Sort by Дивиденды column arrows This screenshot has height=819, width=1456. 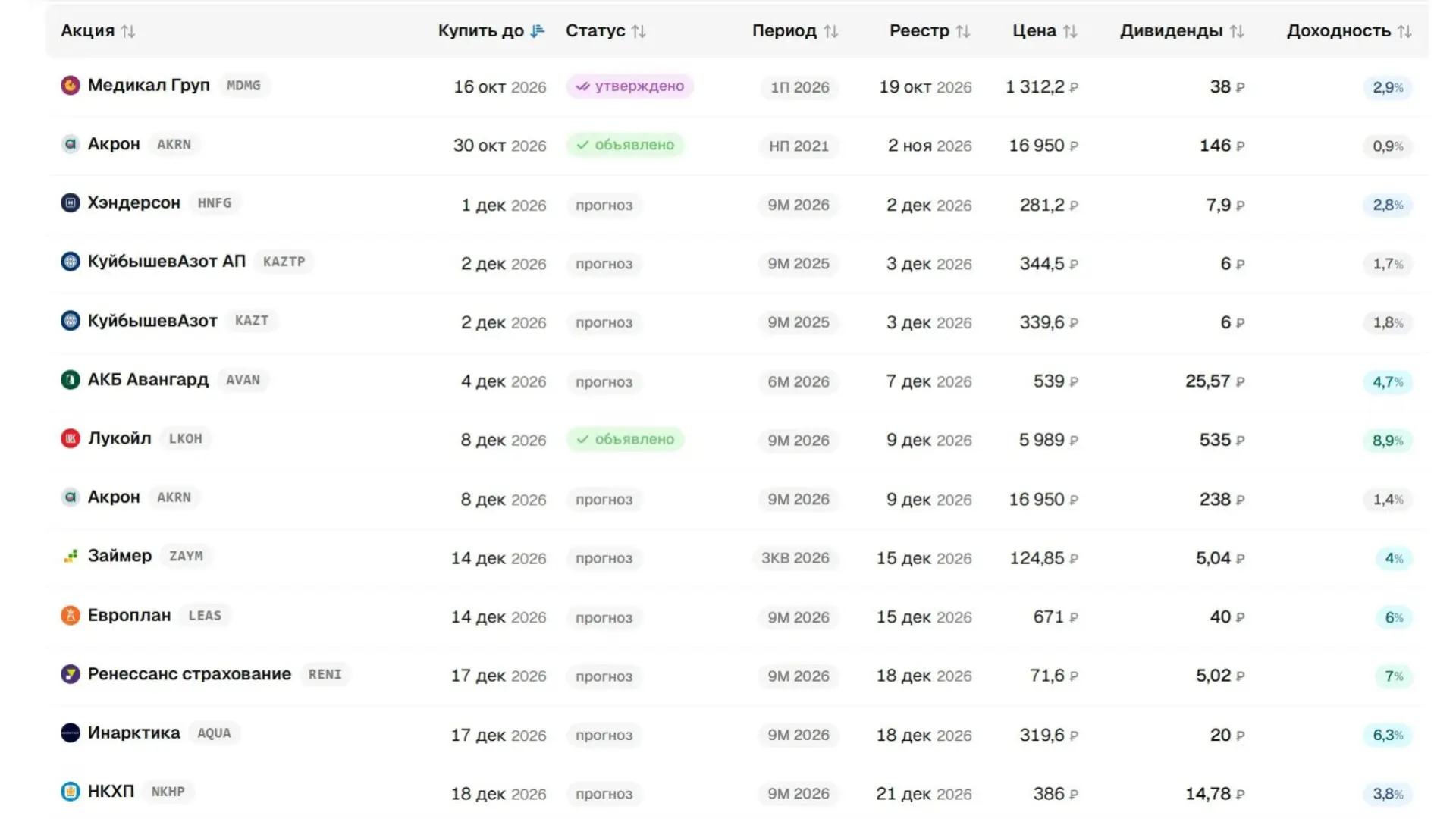click(1237, 31)
